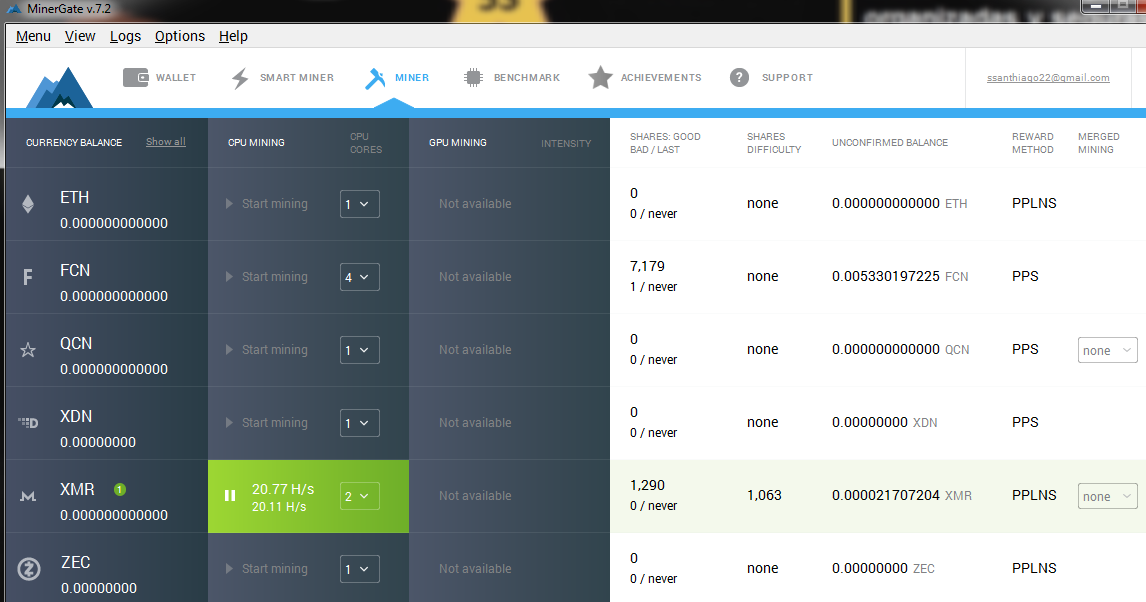Click the Unconfirmed Balance column header
The image size is (1146, 602).
(x=889, y=142)
